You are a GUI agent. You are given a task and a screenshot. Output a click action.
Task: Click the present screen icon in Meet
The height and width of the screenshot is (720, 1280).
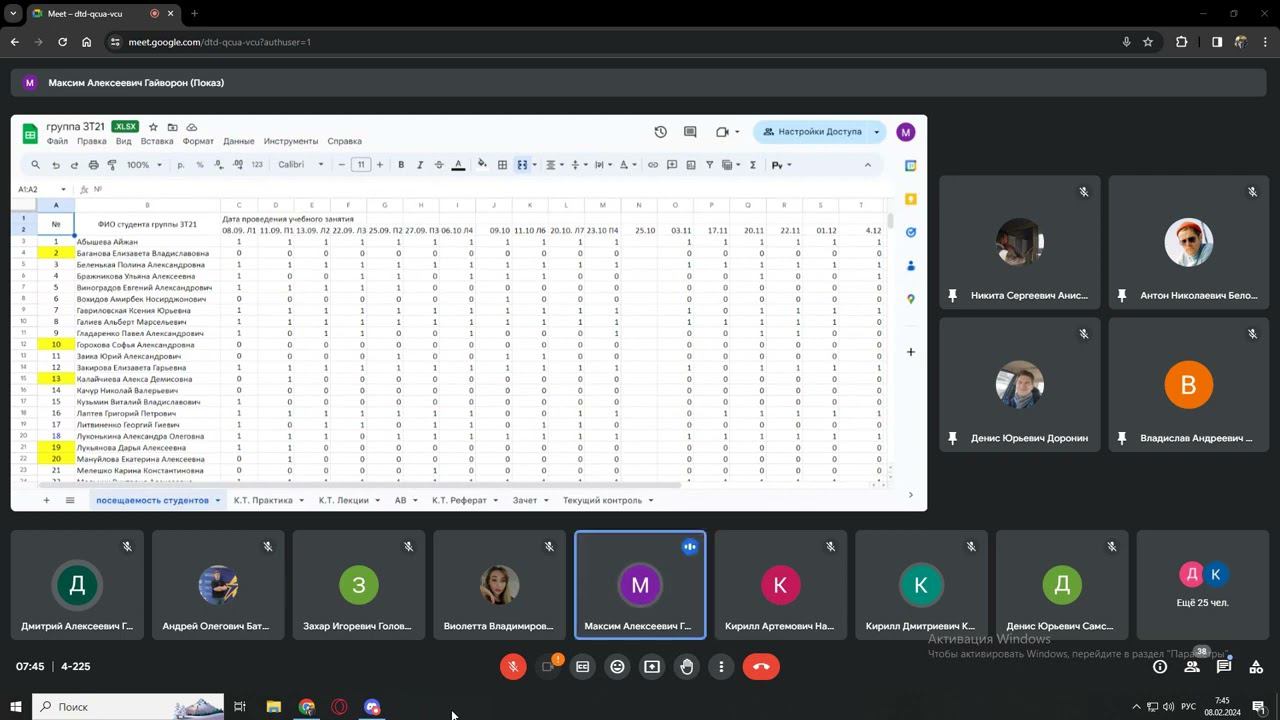tap(652, 667)
